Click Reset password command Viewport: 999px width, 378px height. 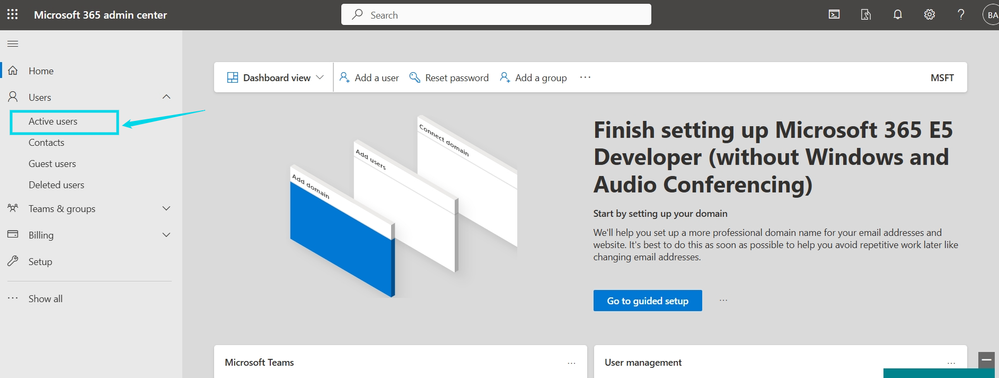(x=449, y=78)
